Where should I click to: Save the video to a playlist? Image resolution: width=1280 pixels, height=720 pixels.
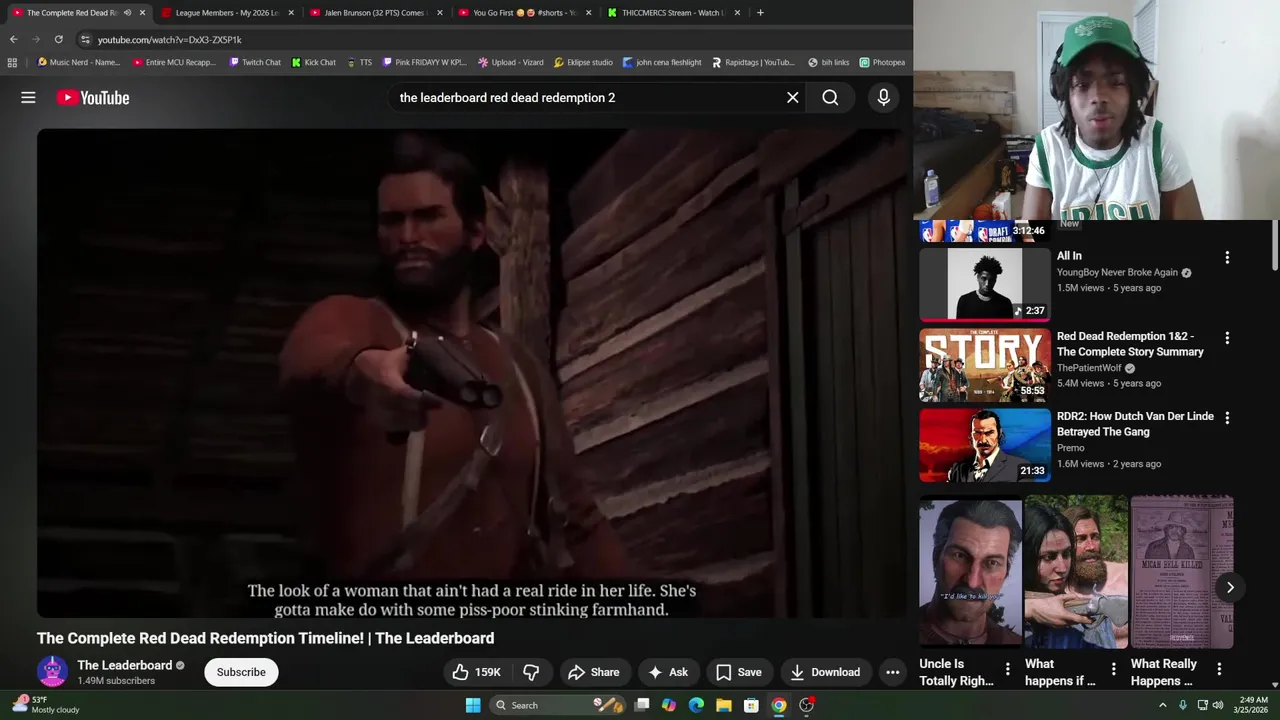click(x=739, y=672)
